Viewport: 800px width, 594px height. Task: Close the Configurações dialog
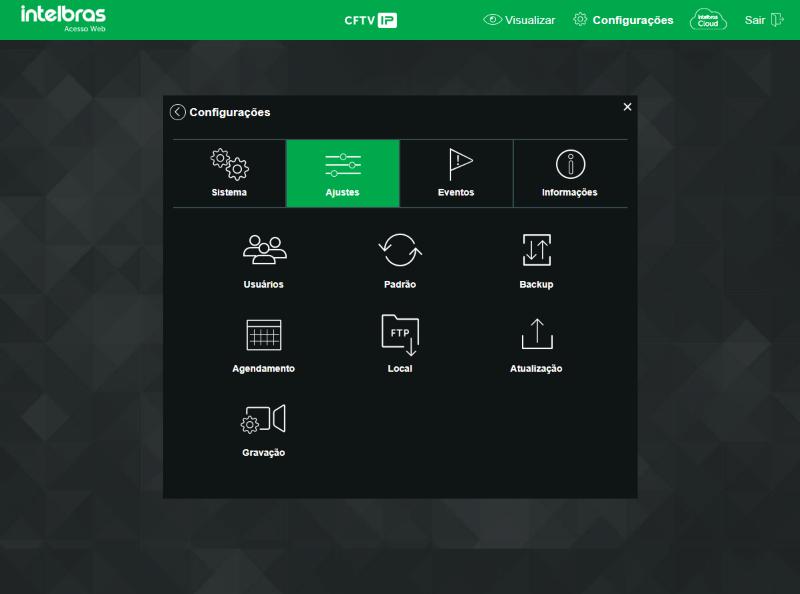(628, 107)
